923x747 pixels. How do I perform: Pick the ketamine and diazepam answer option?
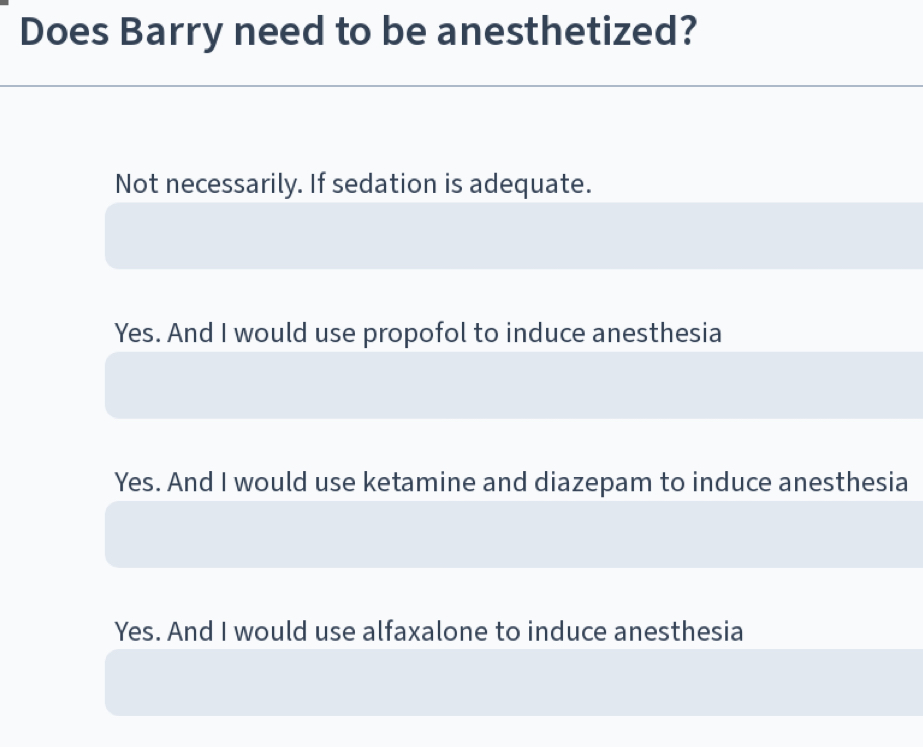510,483
